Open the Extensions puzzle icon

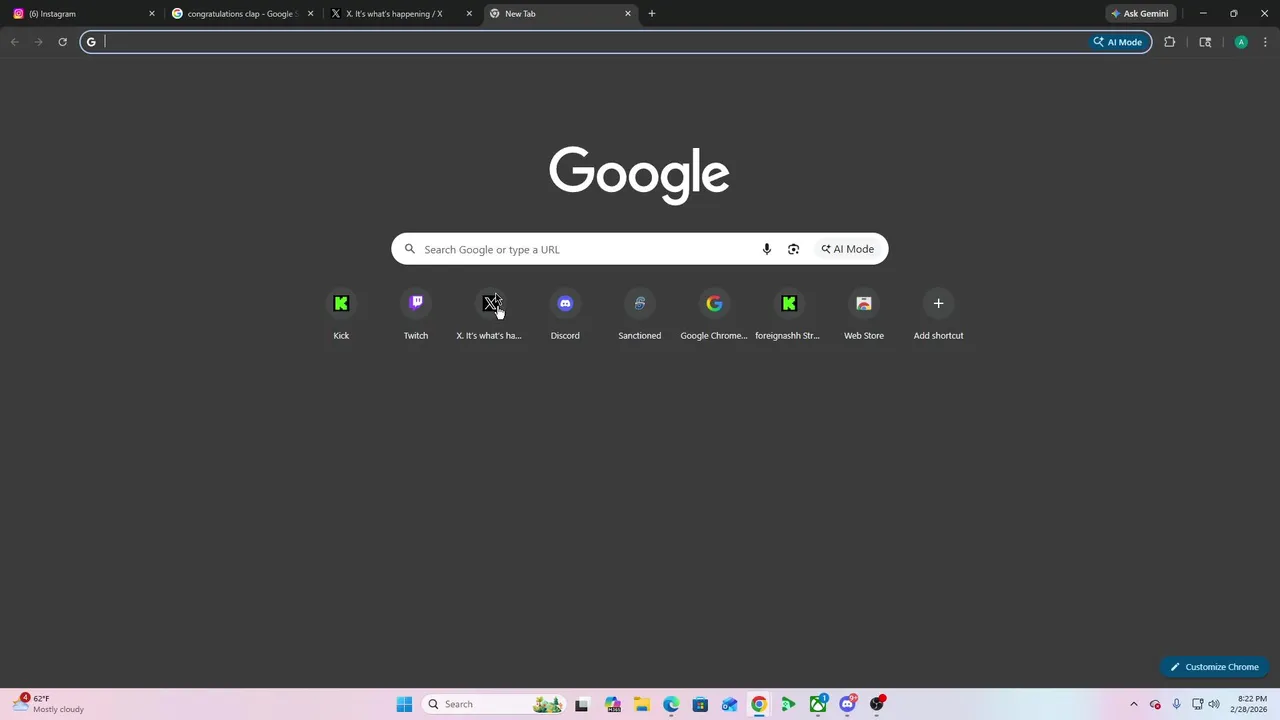tap(1169, 42)
